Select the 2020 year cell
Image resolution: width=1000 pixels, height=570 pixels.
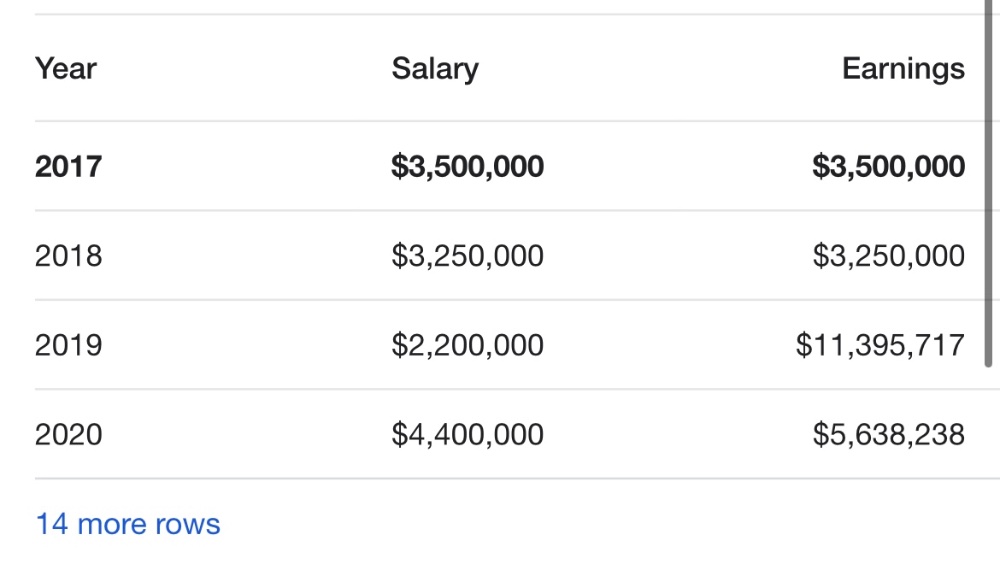[68, 434]
